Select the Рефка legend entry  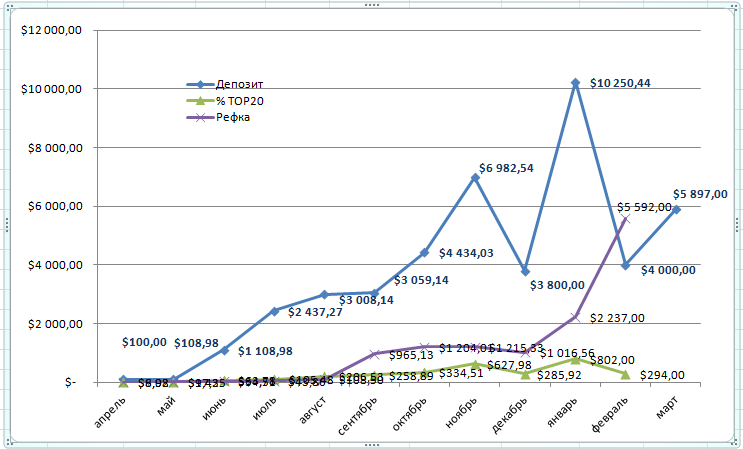click(x=218, y=117)
